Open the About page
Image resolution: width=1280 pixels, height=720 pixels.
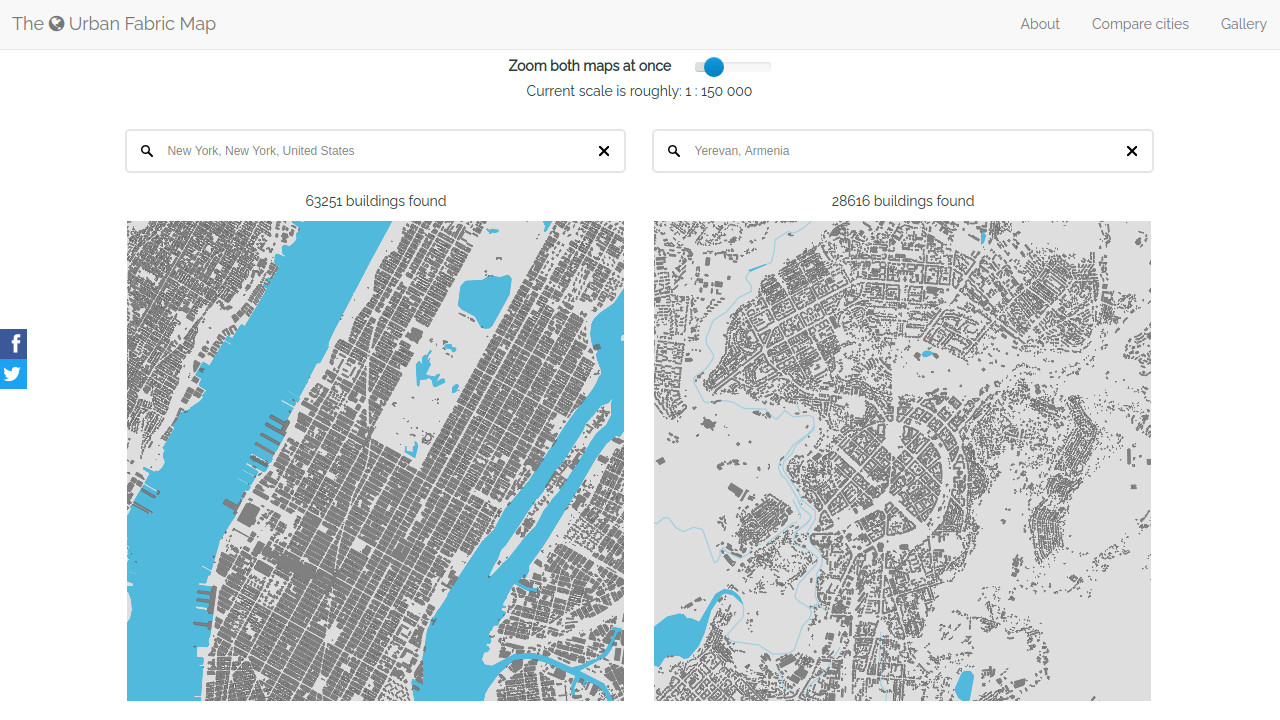(1040, 24)
